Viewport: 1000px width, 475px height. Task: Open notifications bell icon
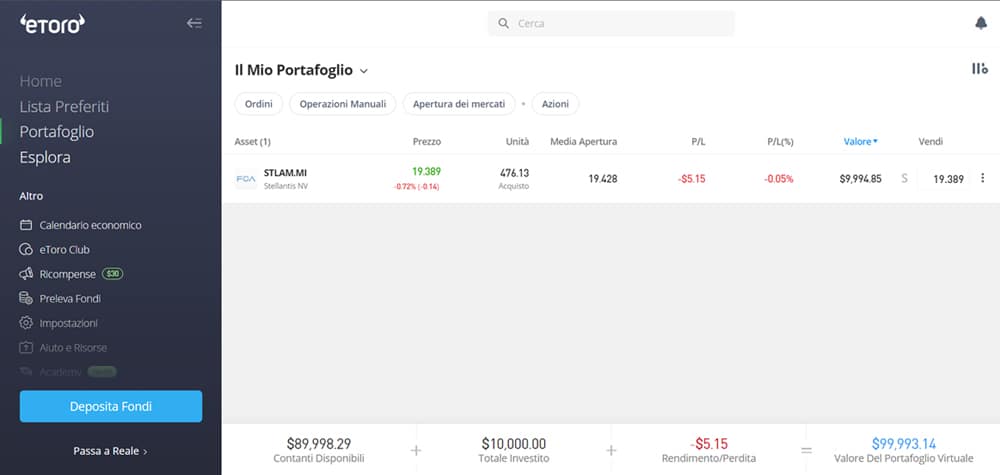tap(981, 23)
